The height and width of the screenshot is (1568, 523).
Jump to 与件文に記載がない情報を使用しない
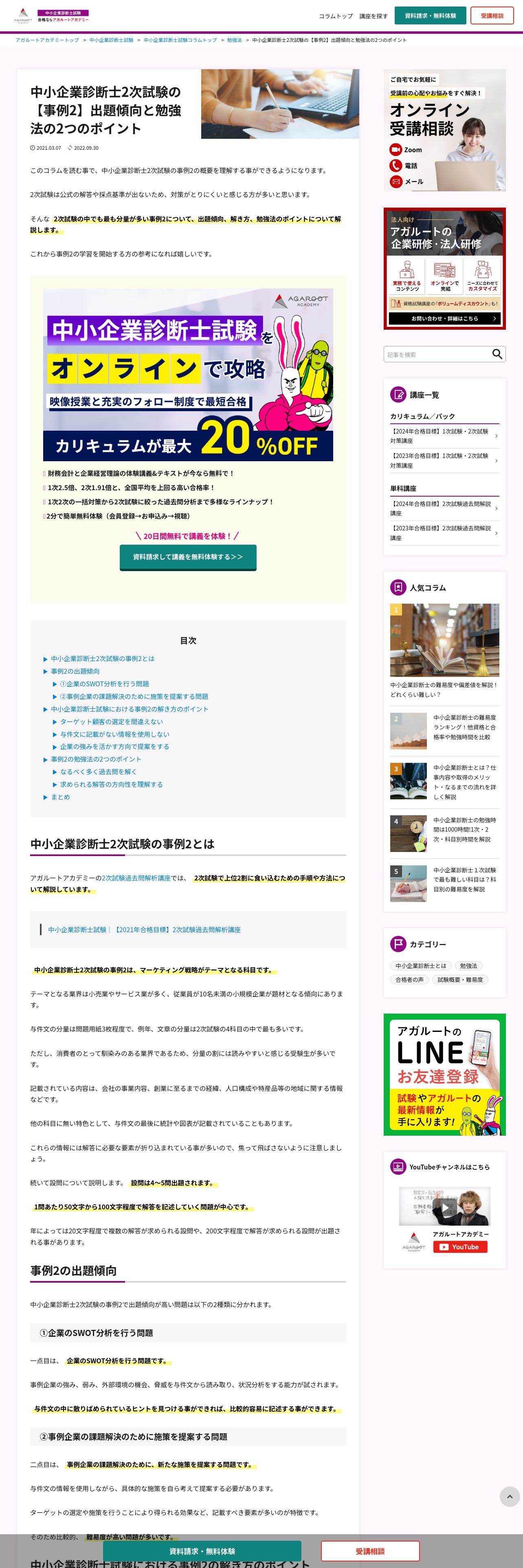pos(114,734)
